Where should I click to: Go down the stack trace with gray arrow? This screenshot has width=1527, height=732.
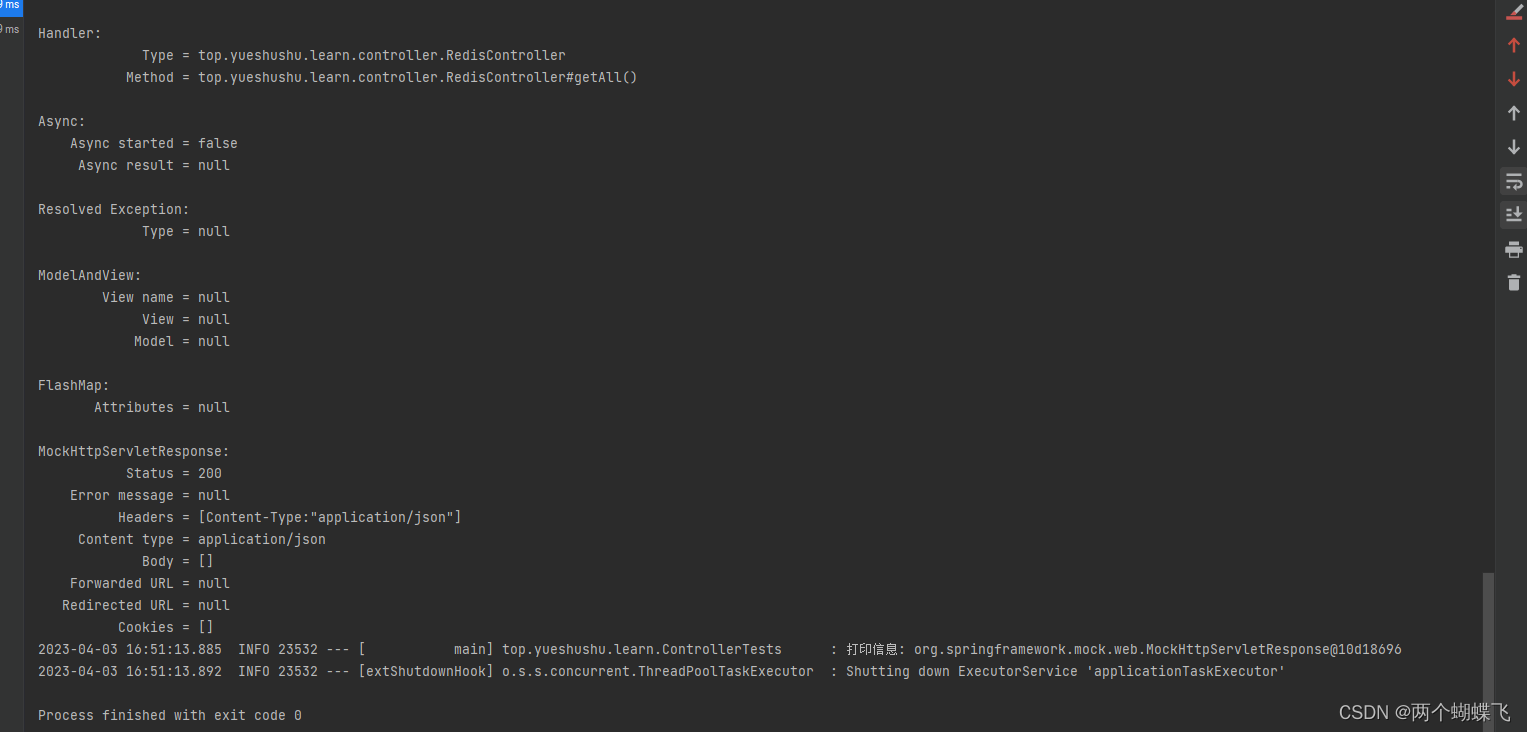pos(1513,147)
